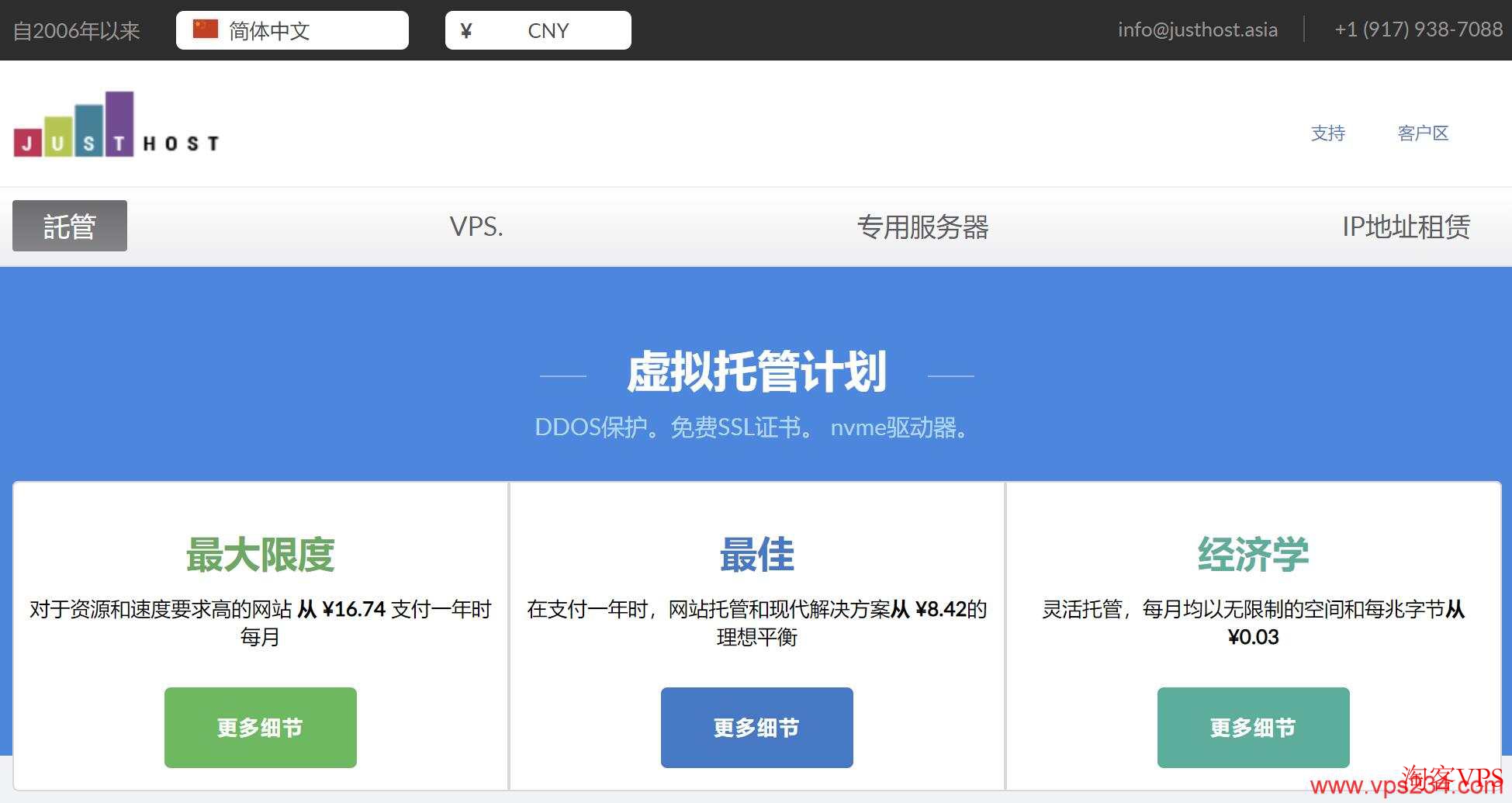Click the China flag icon
The height and width of the screenshot is (803, 1512).
(206, 29)
